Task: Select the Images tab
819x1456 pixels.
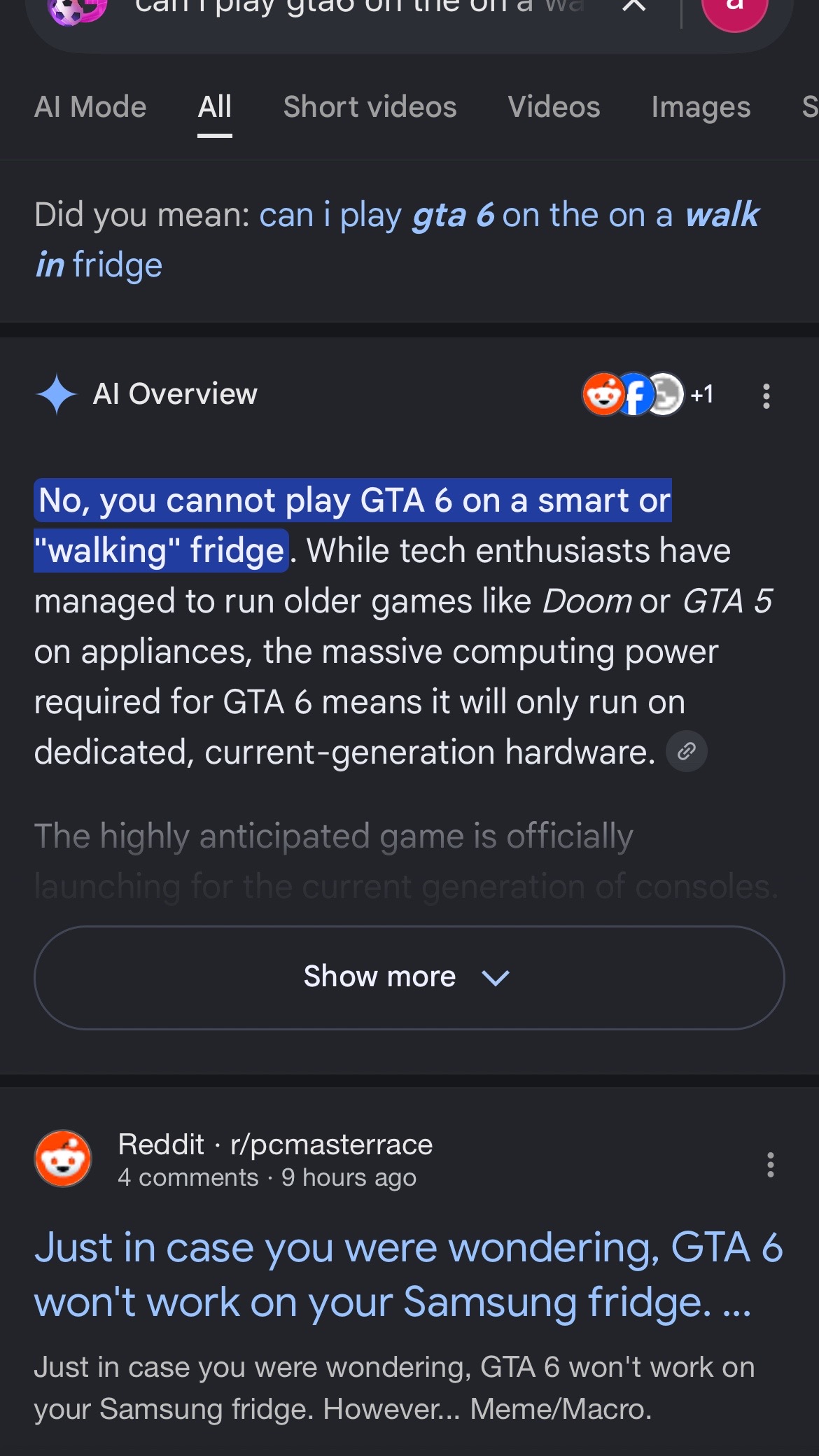Action: 701,108
